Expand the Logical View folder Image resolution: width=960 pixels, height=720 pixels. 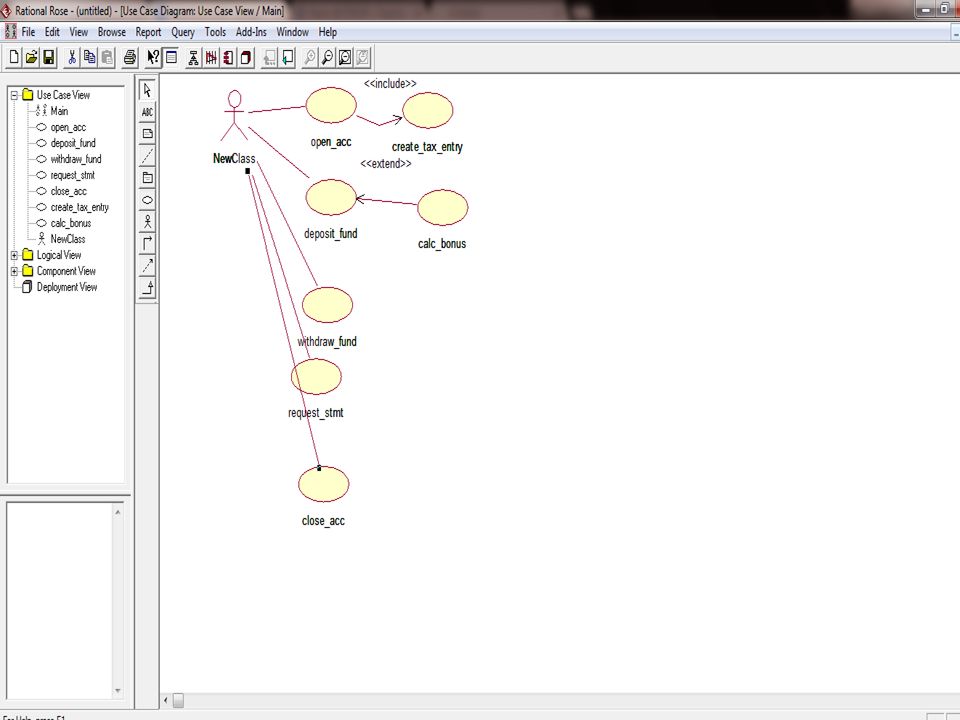coord(14,255)
